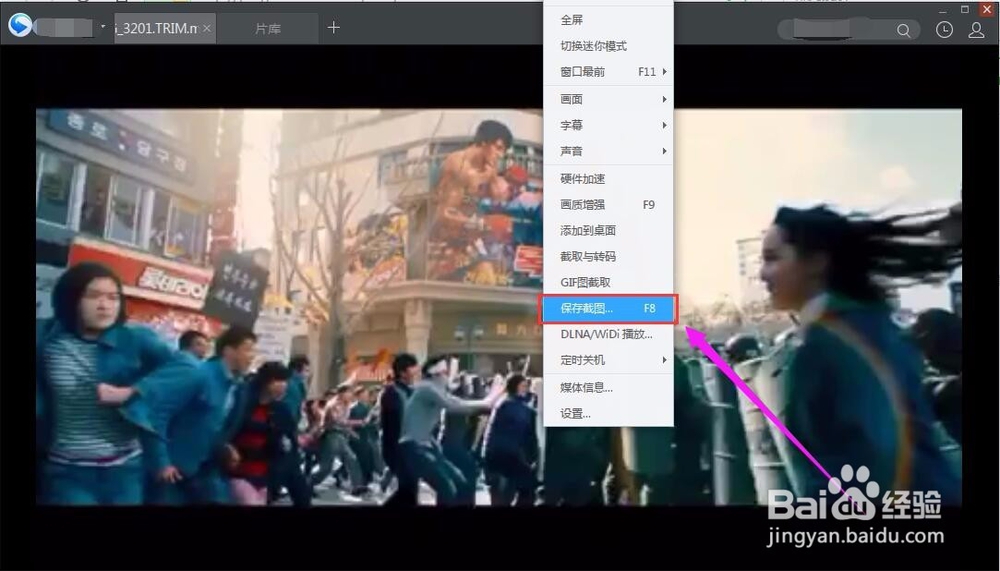Close the _3201.TRIM tab

coord(207,28)
